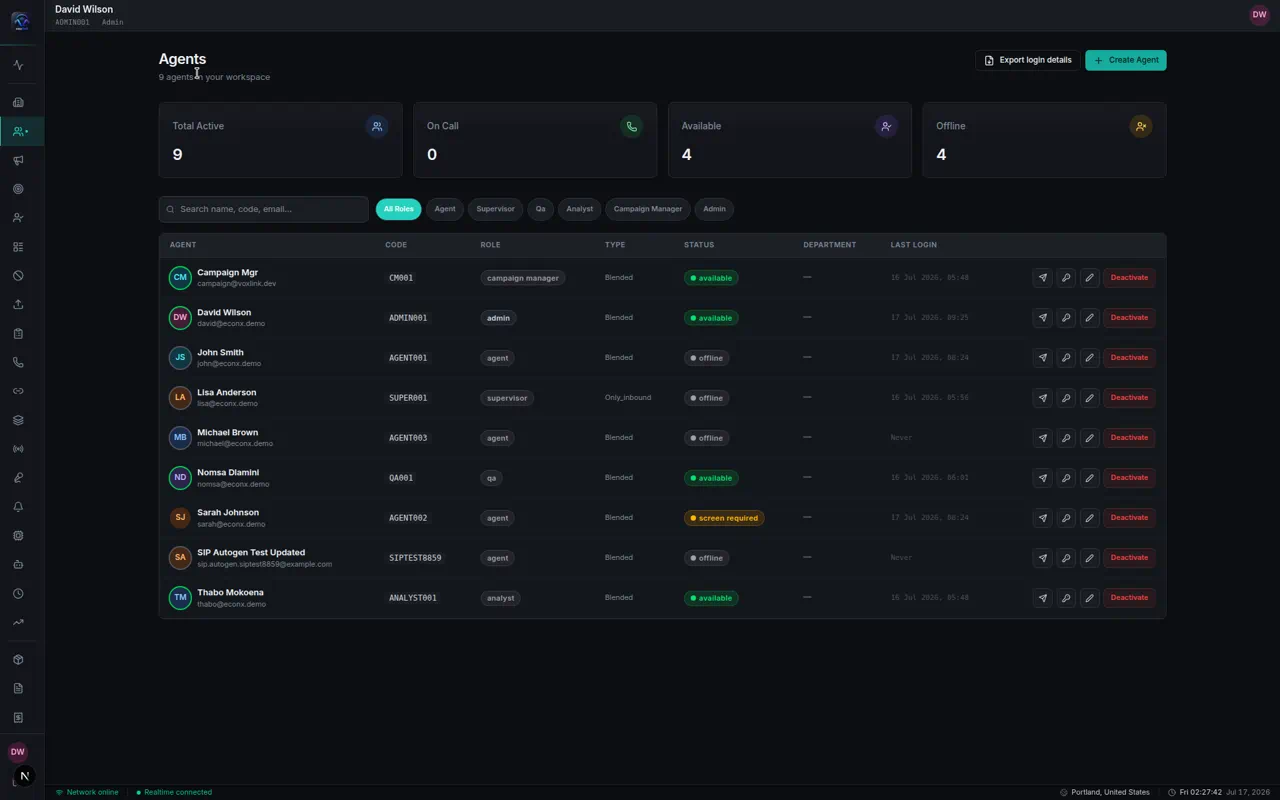The image size is (1280, 800).
Task: Edit Thabo Mokoena with the pencil icon
Action: pos(1090,598)
